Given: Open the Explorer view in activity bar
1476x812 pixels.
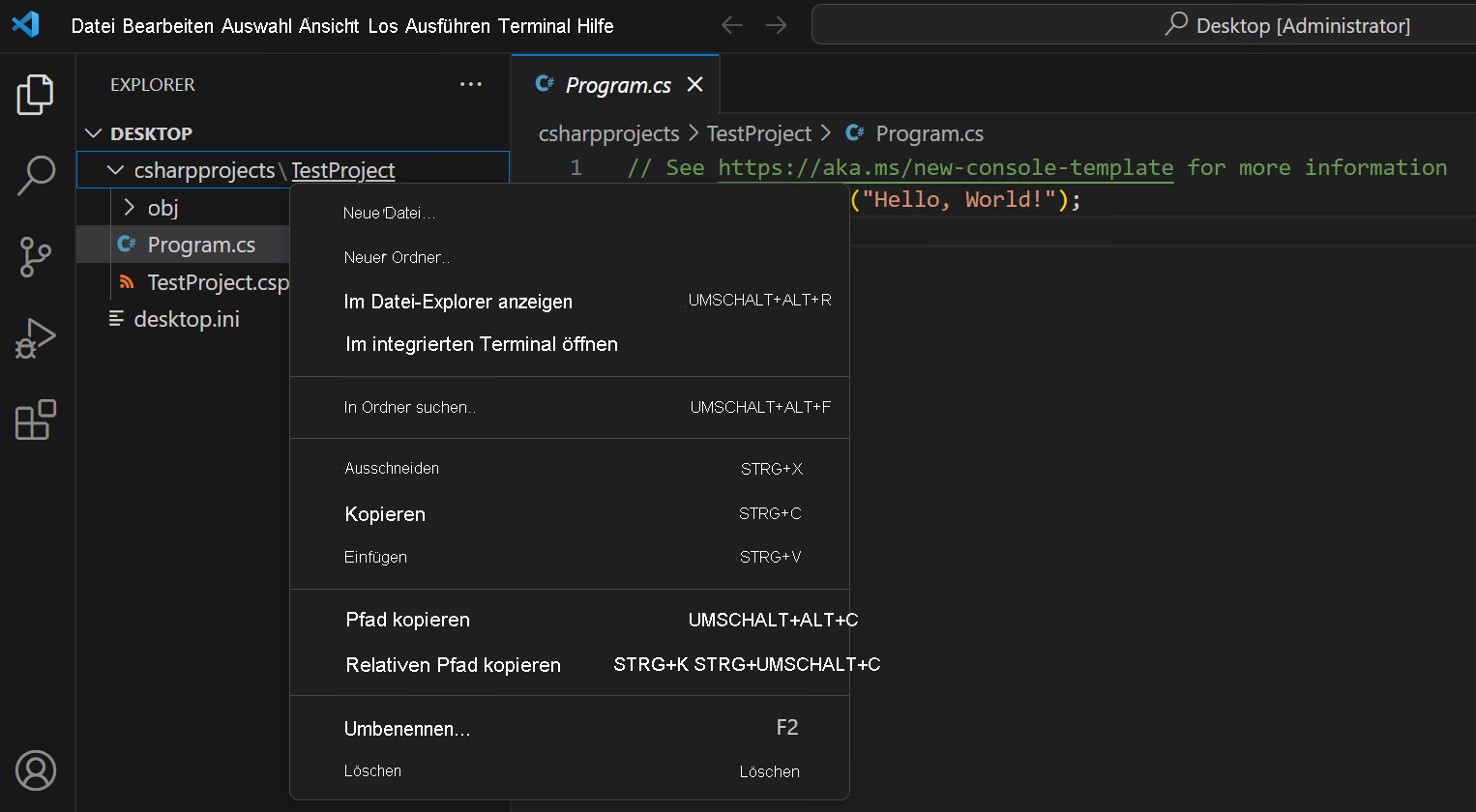Looking at the screenshot, I should 36,95.
